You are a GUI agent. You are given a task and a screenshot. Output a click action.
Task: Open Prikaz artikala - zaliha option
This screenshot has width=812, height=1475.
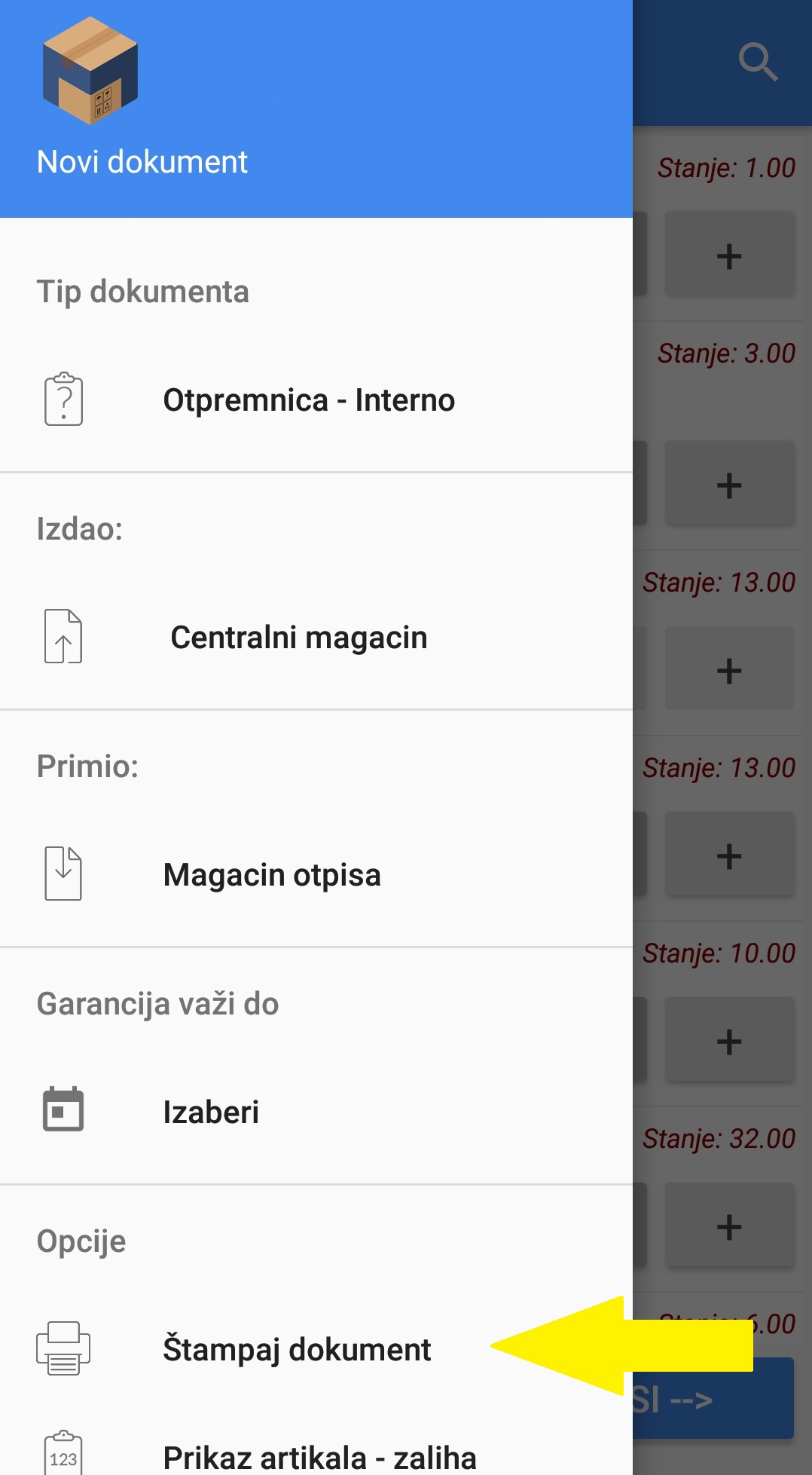319,1457
